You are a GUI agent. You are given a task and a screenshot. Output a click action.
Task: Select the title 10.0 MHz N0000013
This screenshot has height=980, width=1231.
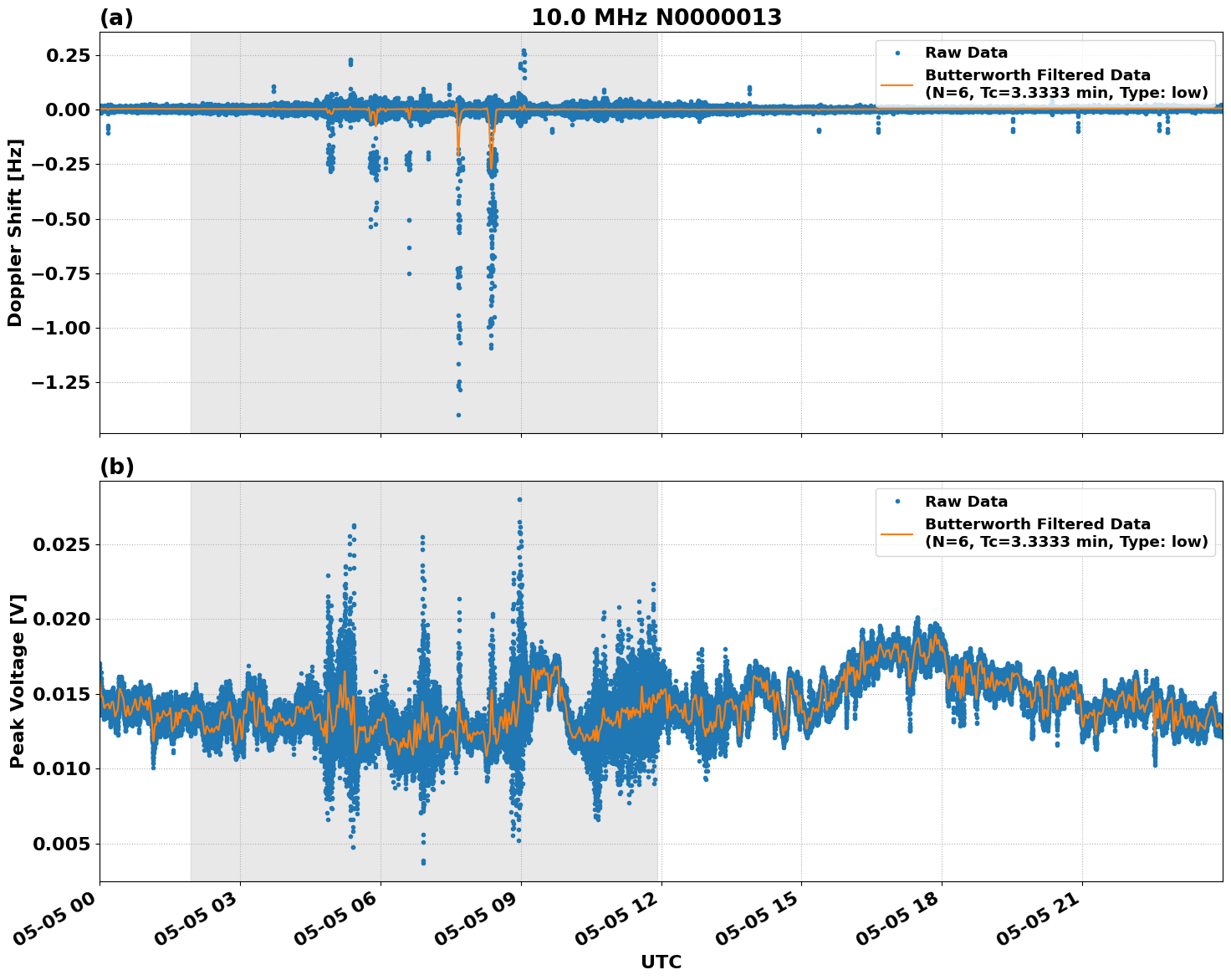[658, 15]
